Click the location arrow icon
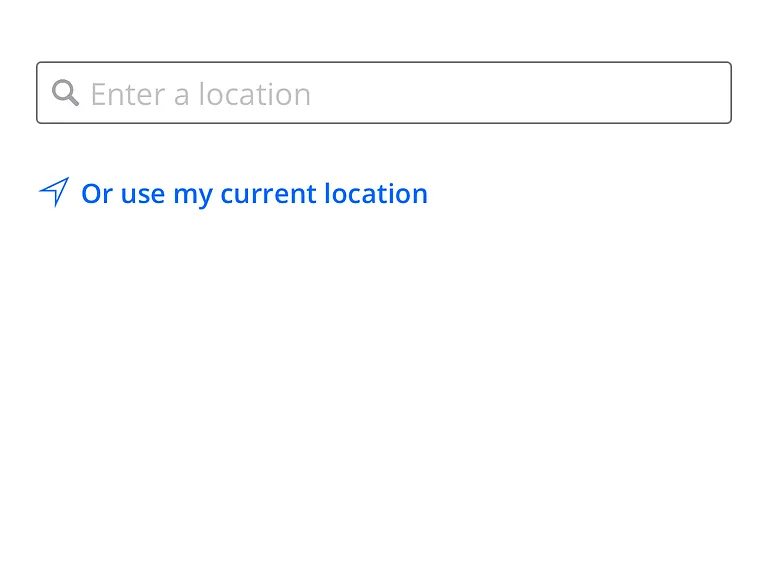This screenshot has width=768, height=576. click(x=54, y=192)
